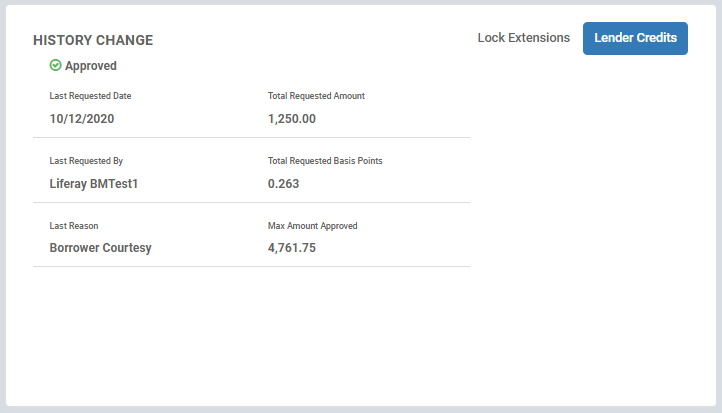Click the Max Amount Approved label

[x=313, y=226]
